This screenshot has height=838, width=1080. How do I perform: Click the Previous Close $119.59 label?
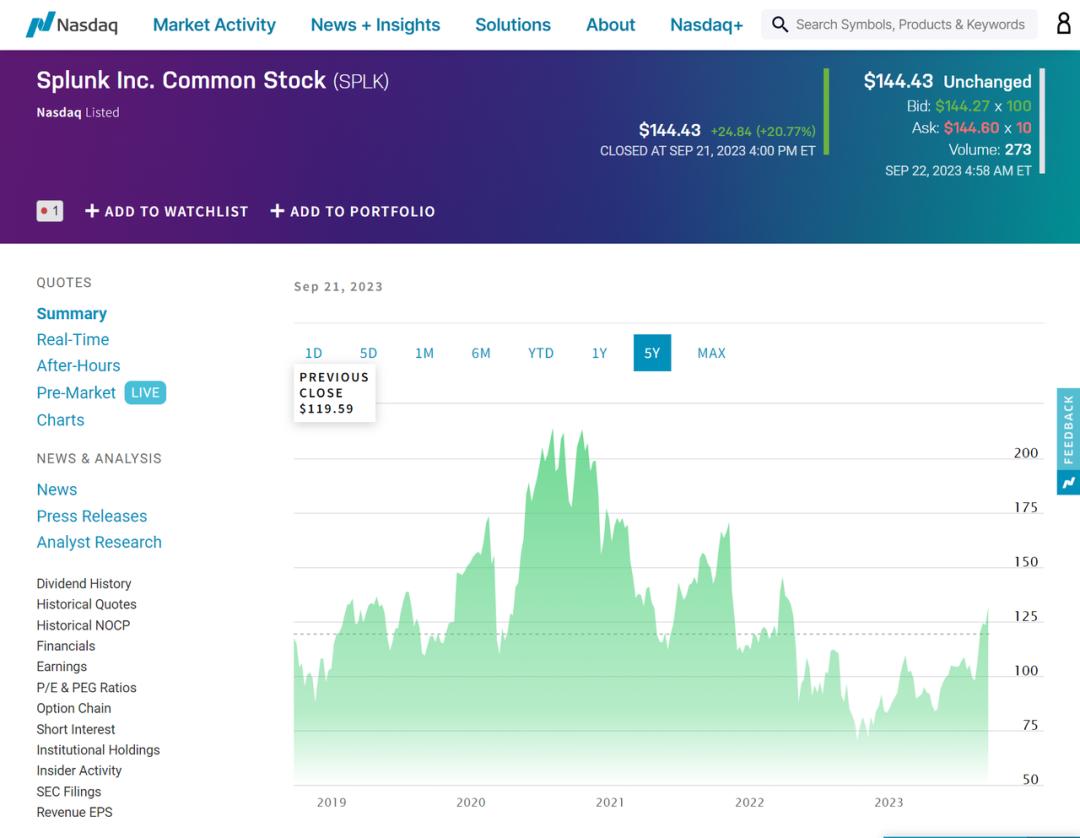335,393
